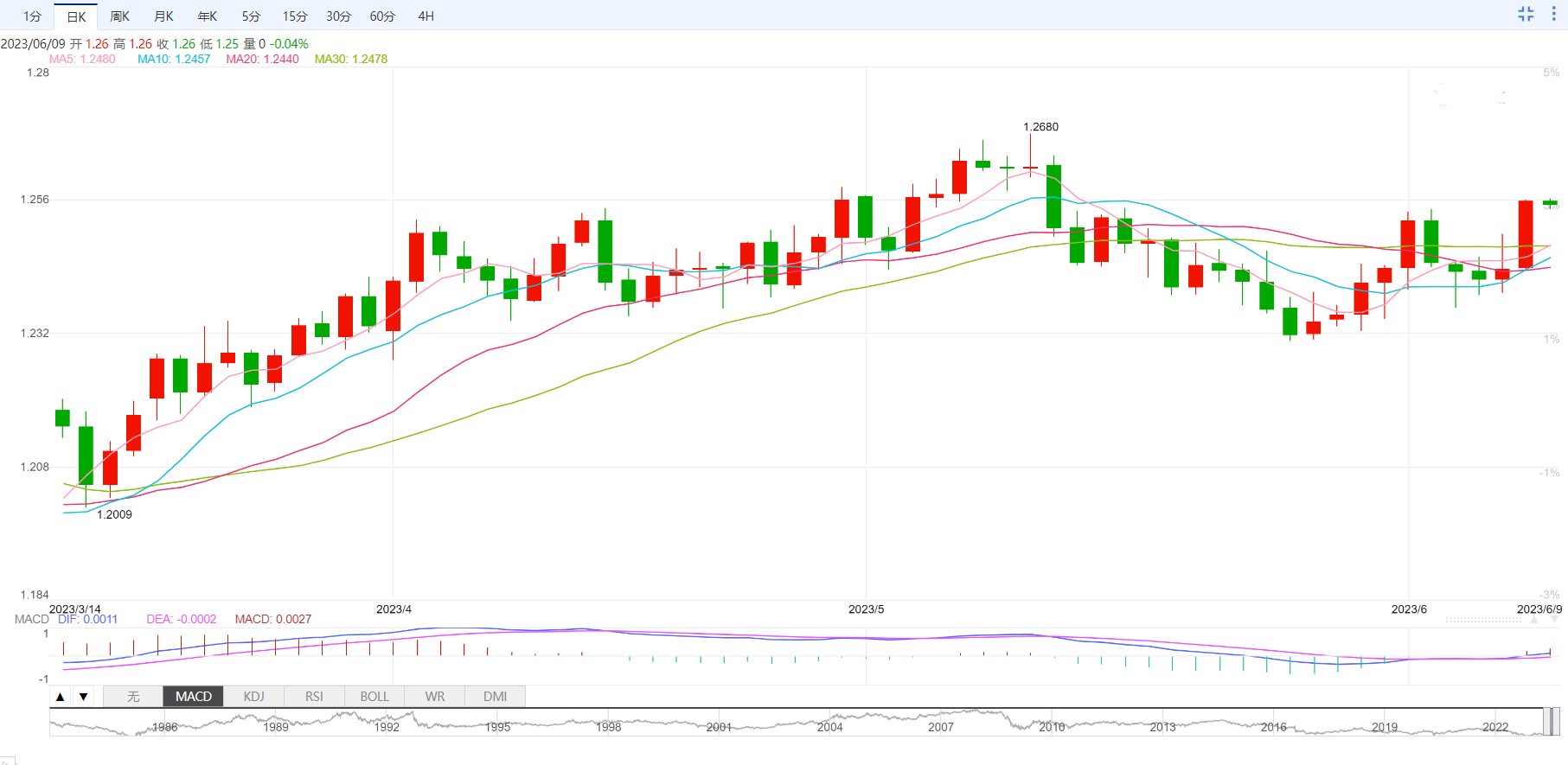Click the MA10: 1.2457 legend label
The image size is (1568, 765).
pos(174,59)
